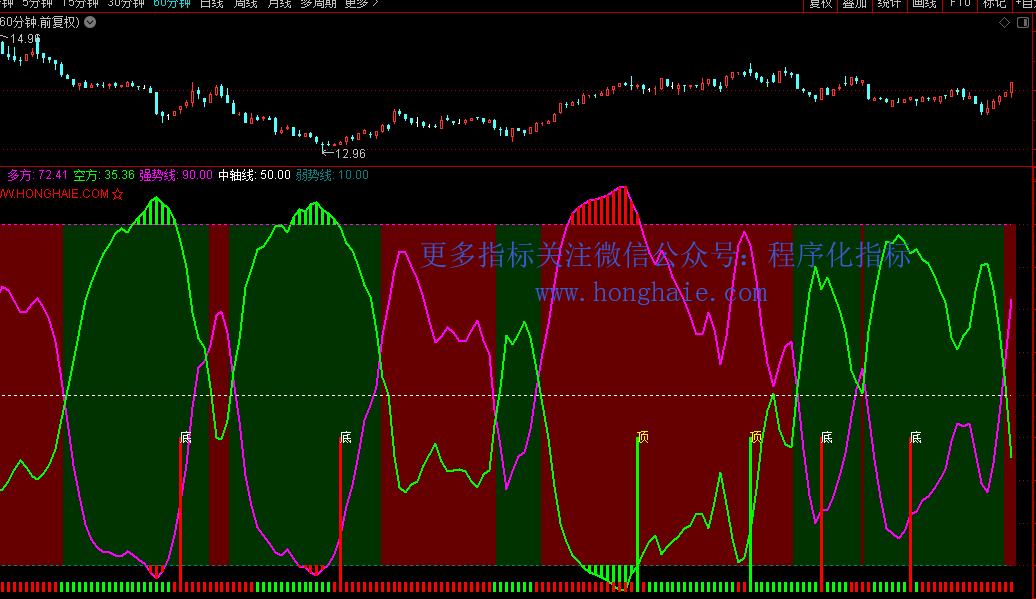The image size is (1036, 599).
Task: Click the 叠加 overlay button
Action: pyautogui.click(x=855, y=4)
